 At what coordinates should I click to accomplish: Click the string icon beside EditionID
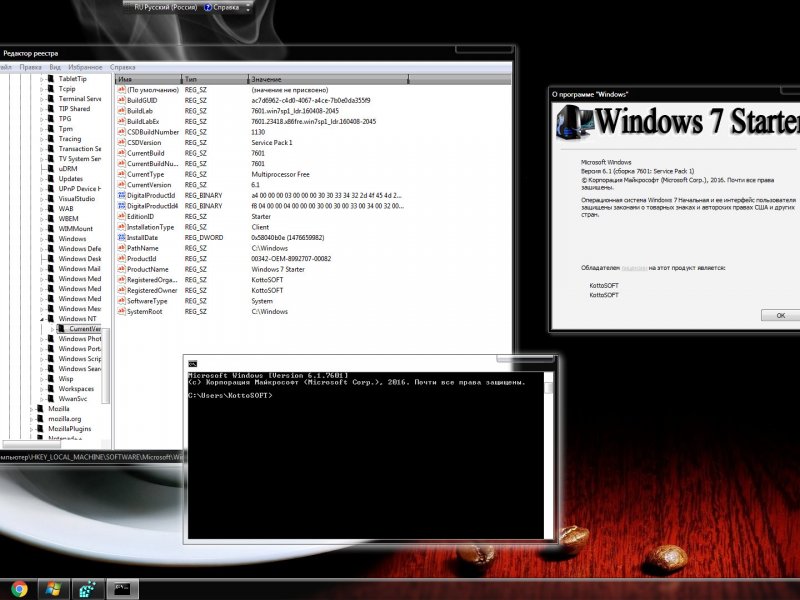click(x=121, y=216)
